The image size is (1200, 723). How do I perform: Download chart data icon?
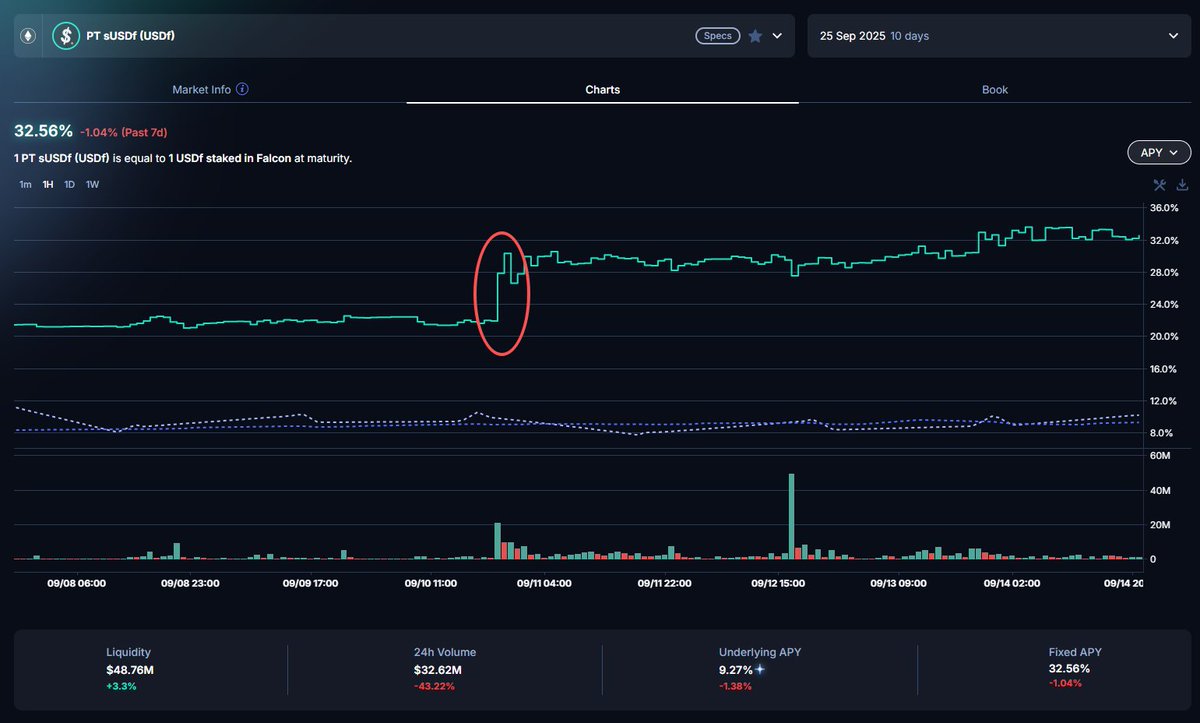[1182, 185]
